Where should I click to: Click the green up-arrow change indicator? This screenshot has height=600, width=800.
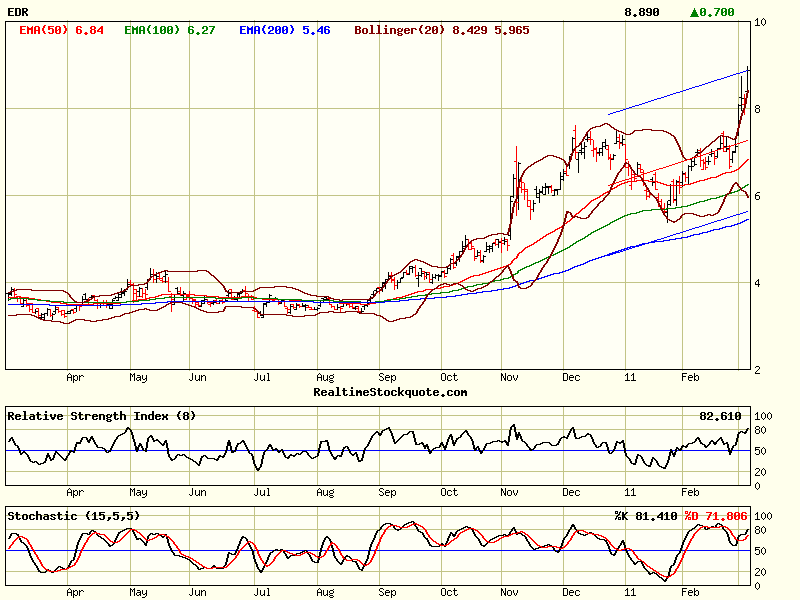694,12
